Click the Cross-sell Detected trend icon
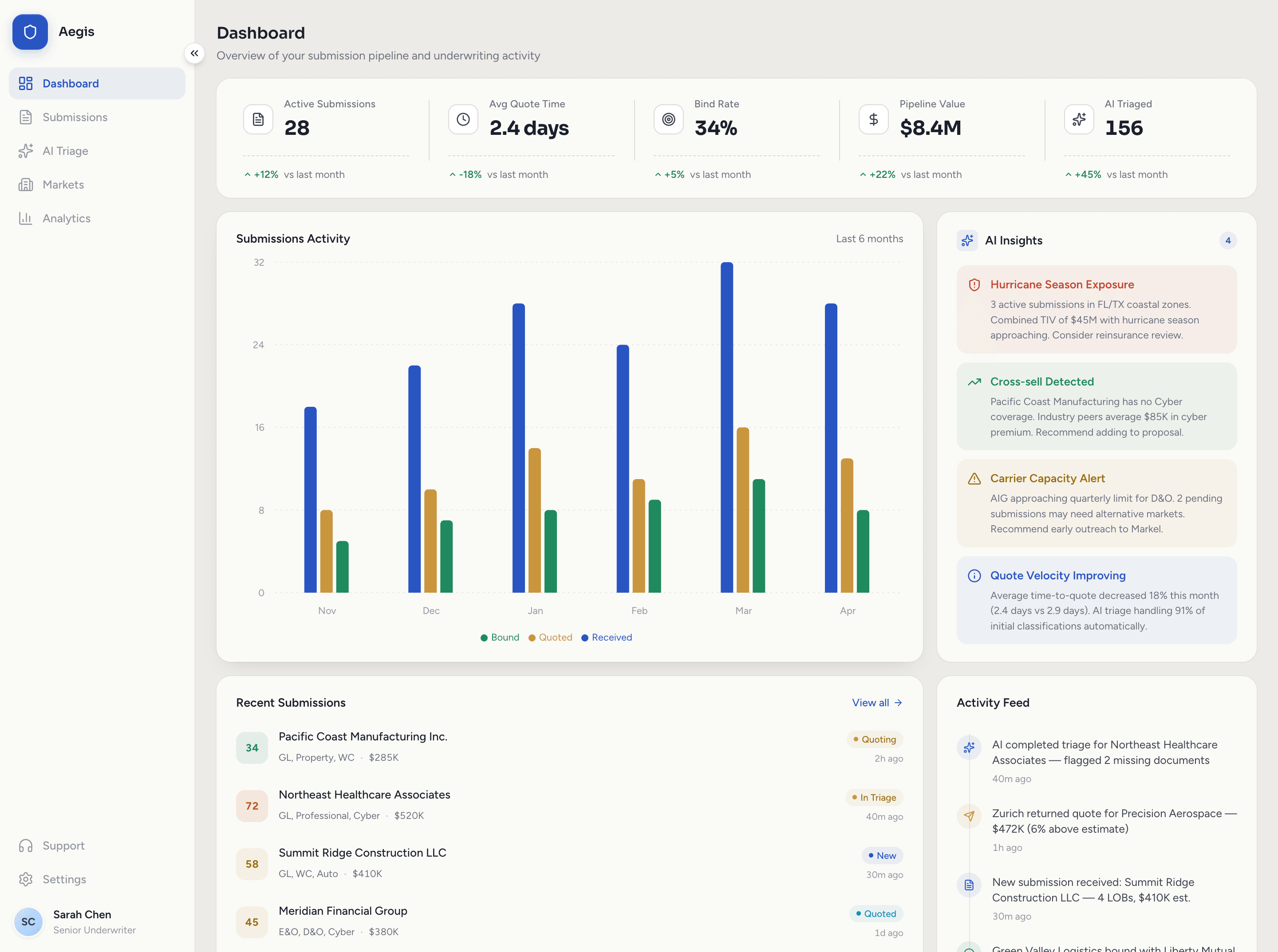Screen dimensions: 1278x952 pyautogui.click(x=974, y=382)
